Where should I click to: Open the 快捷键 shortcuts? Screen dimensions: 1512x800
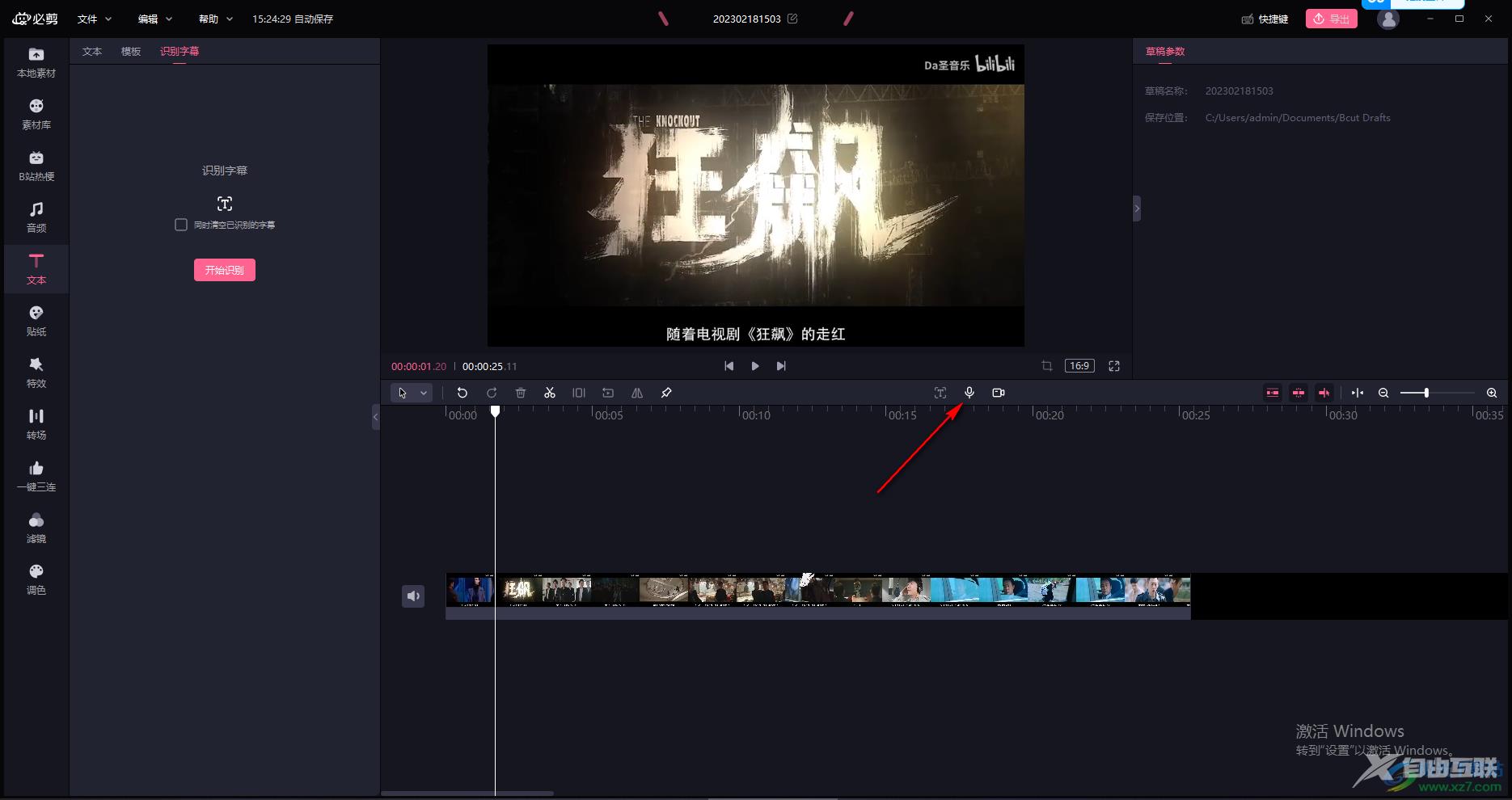click(x=1265, y=19)
